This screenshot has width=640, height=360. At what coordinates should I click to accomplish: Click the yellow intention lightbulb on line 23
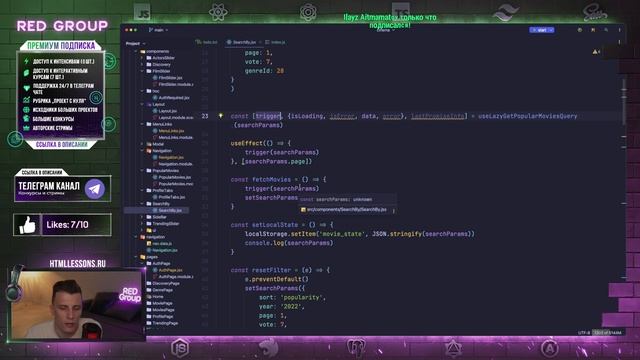[220, 116]
